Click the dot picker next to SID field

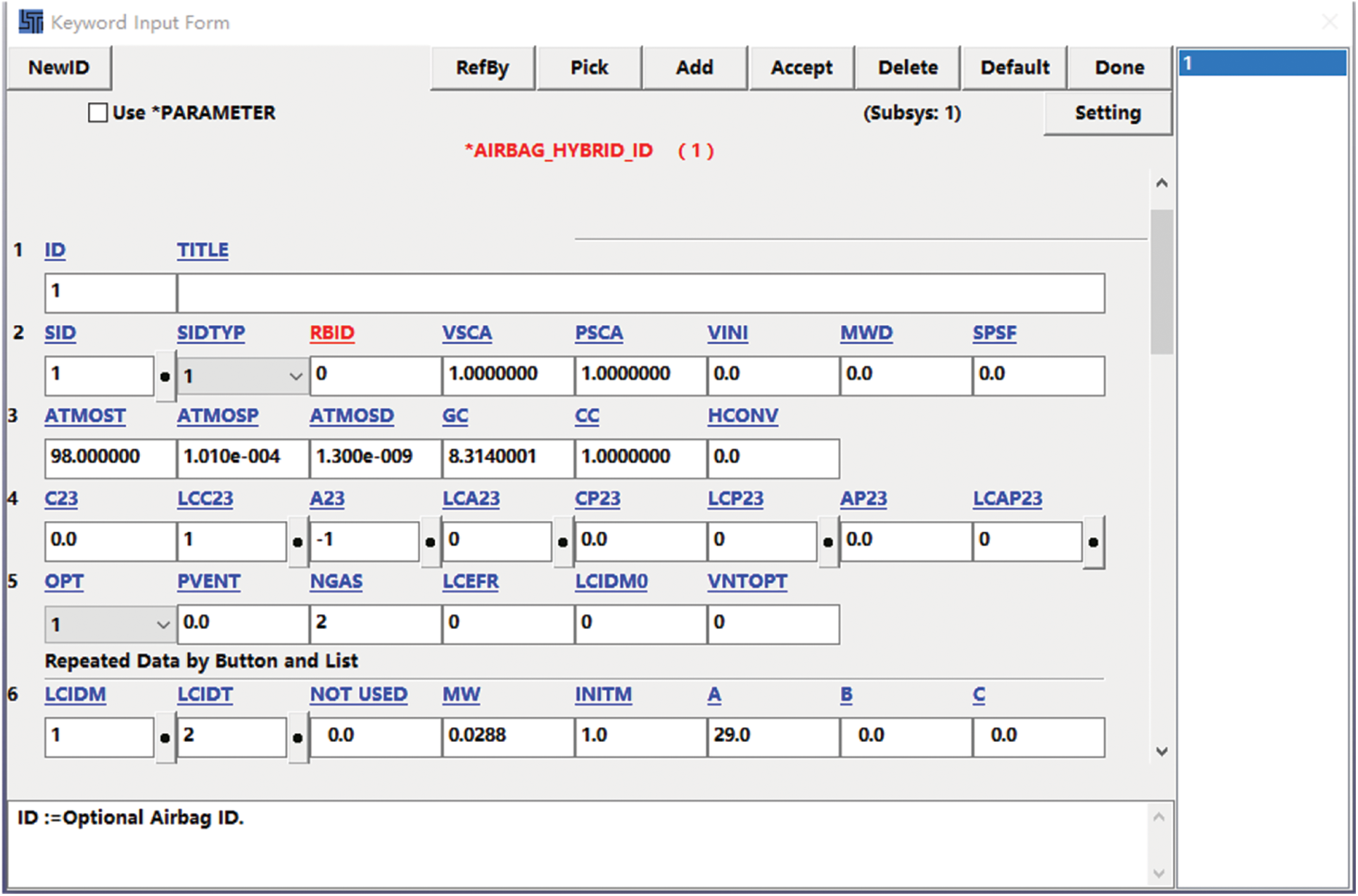click(165, 377)
